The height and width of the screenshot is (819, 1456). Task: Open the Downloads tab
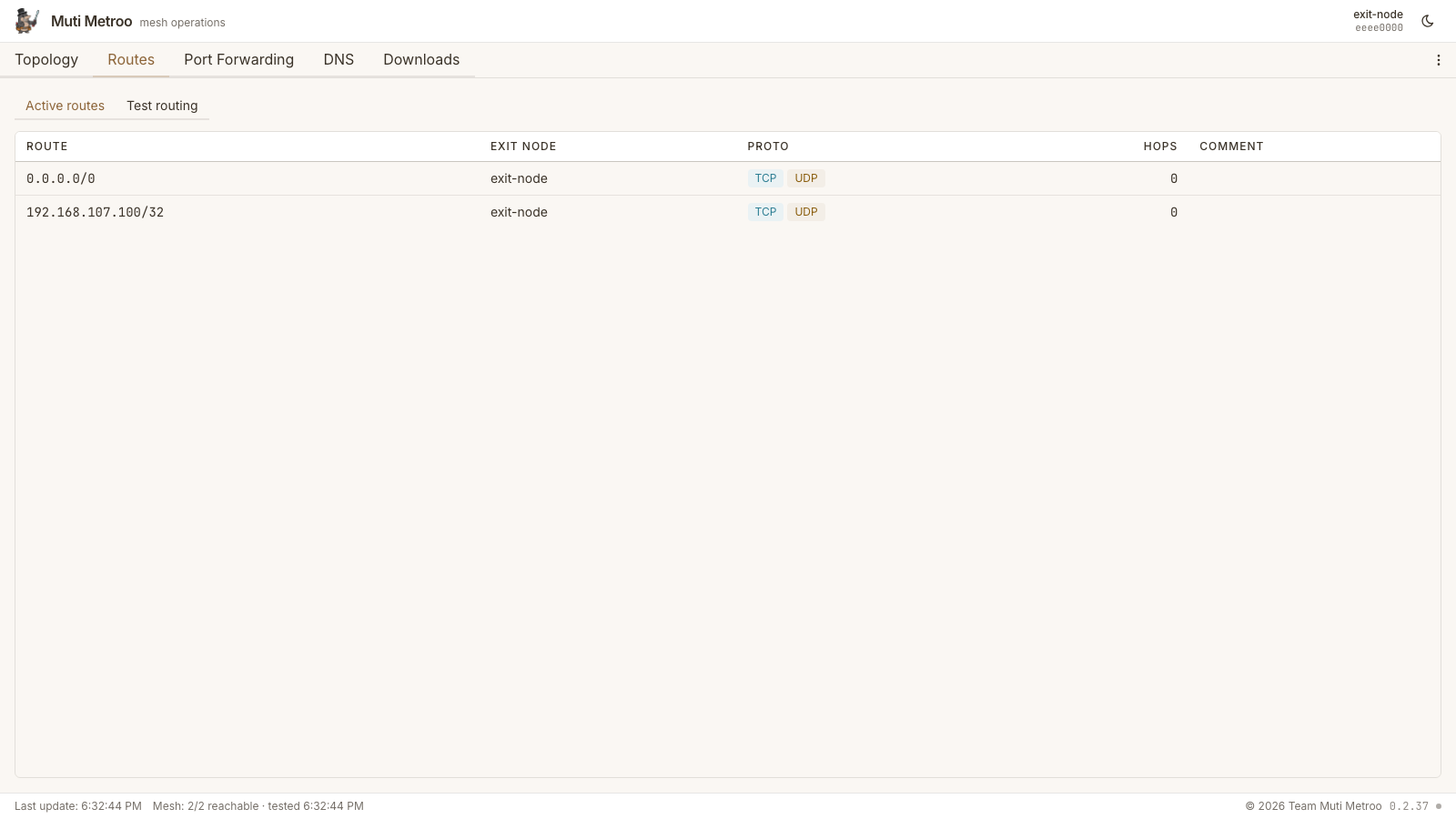[421, 59]
